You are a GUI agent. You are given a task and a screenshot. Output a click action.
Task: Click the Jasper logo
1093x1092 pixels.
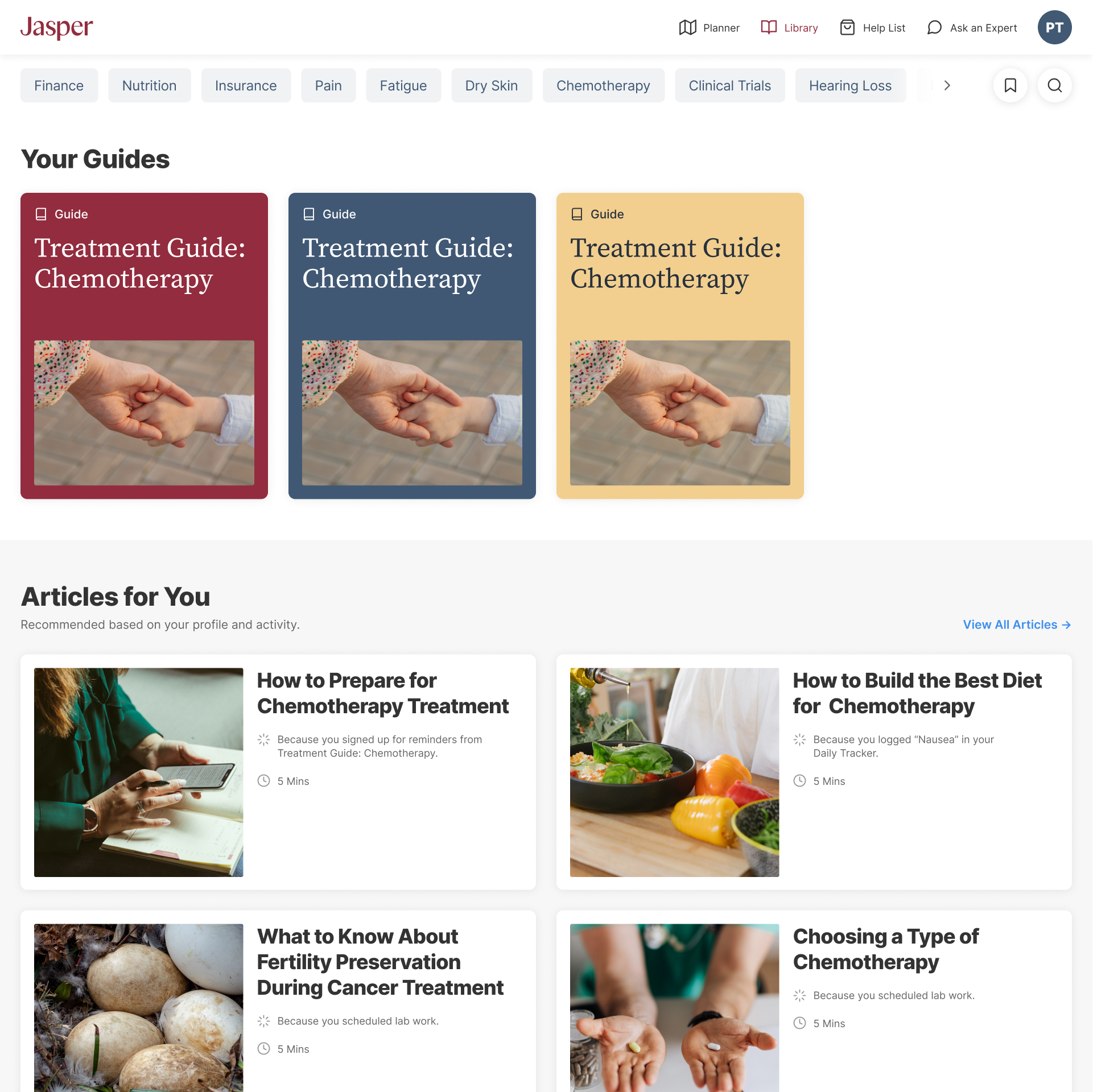tap(57, 27)
